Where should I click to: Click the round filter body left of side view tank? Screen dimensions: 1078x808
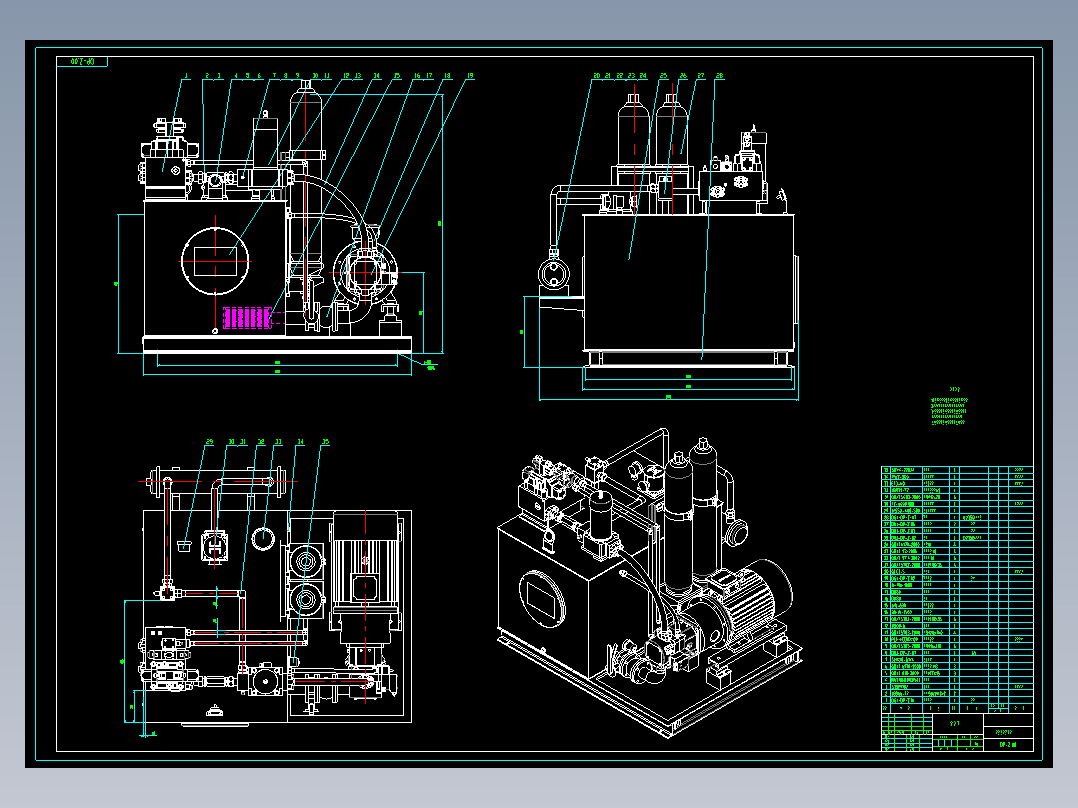point(554,274)
